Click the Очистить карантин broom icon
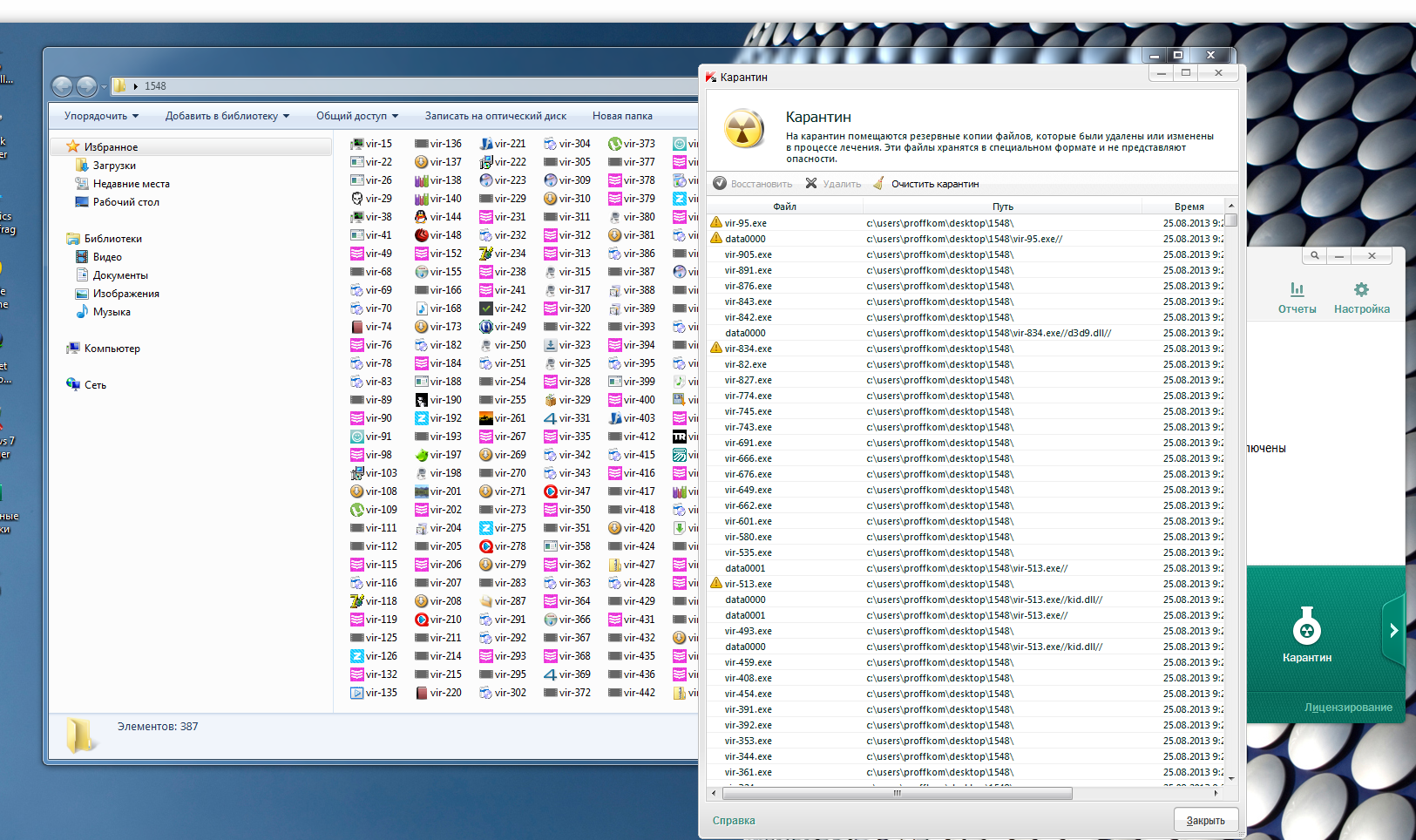This screenshot has height=840, width=1416. coord(879,184)
